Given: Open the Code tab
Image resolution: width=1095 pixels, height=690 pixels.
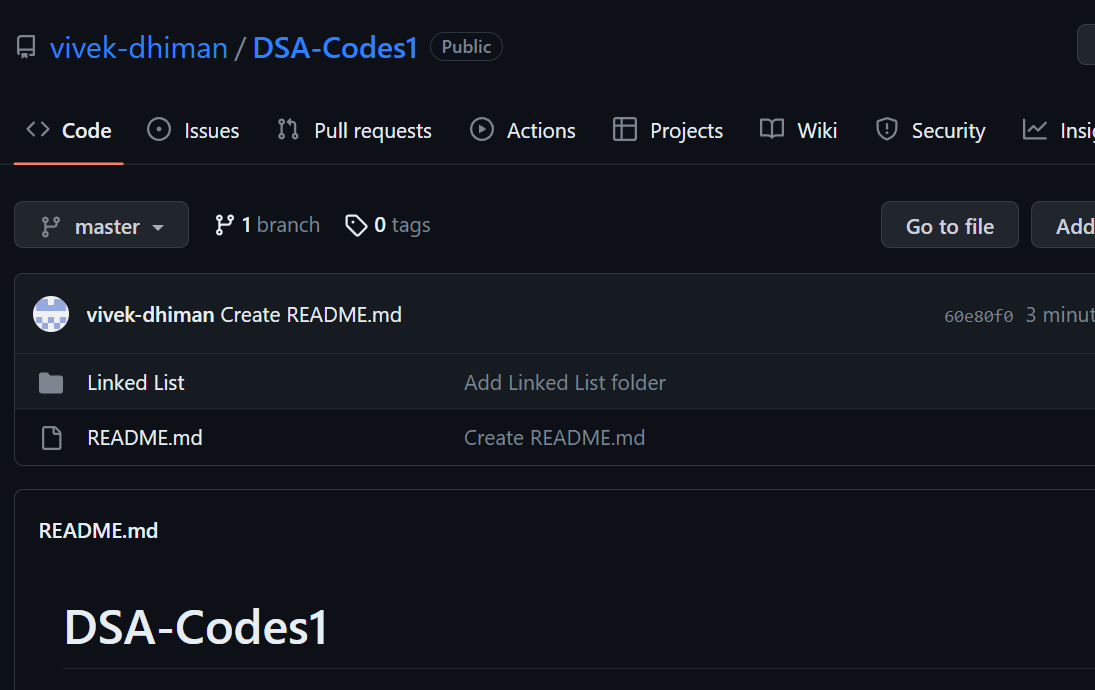Looking at the screenshot, I should coord(69,130).
